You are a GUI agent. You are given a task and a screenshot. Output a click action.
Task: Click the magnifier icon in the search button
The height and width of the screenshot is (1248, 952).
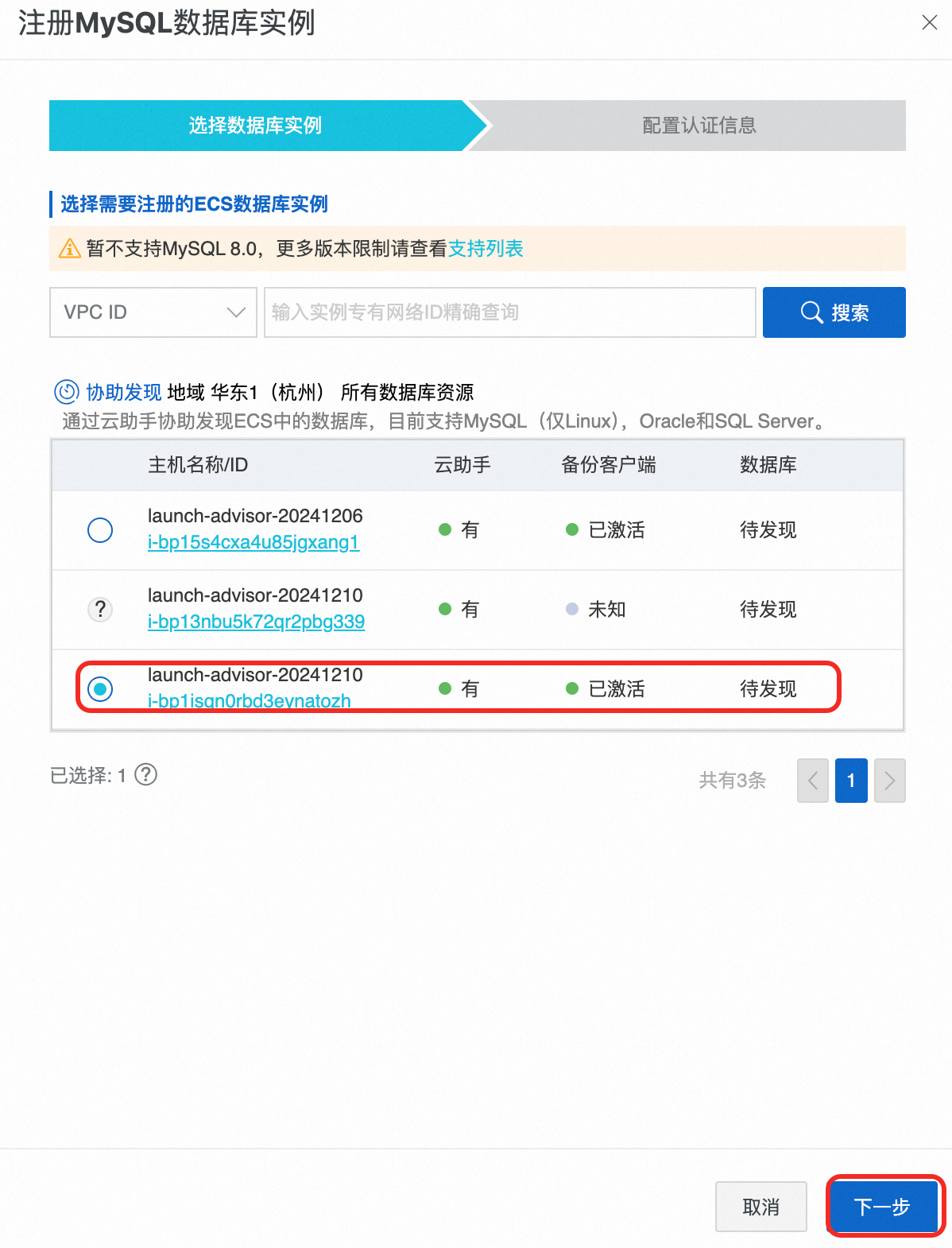[811, 312]
